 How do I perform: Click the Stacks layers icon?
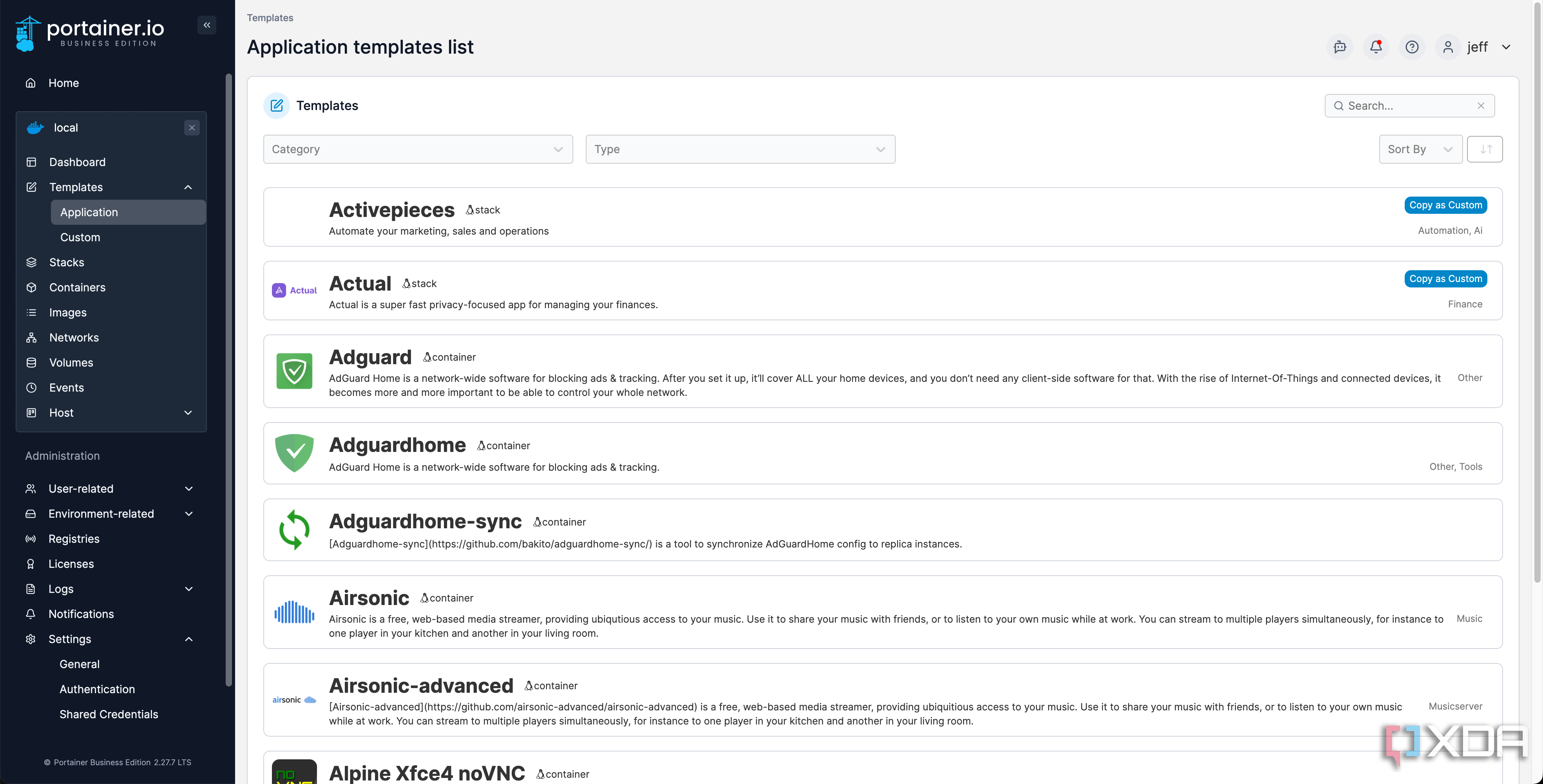[31, 262]
